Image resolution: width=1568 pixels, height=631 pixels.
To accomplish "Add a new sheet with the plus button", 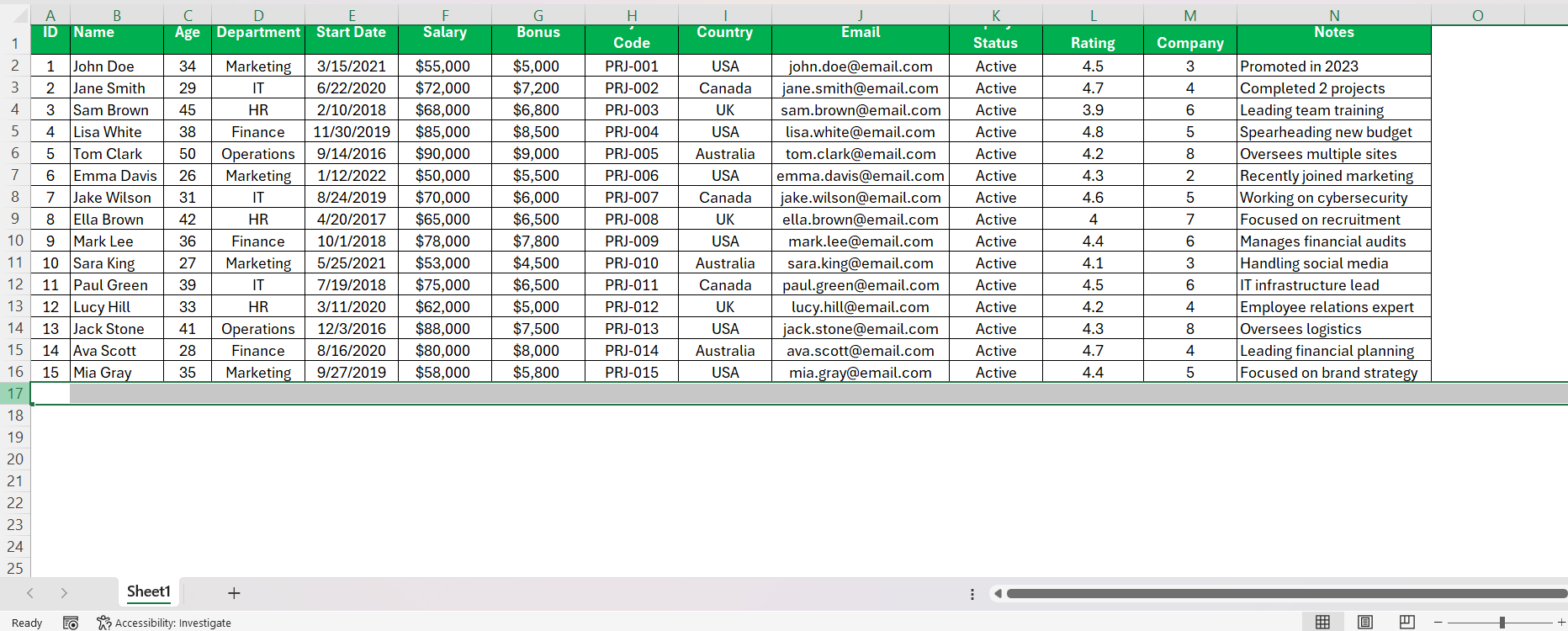I will click(234, 593).
